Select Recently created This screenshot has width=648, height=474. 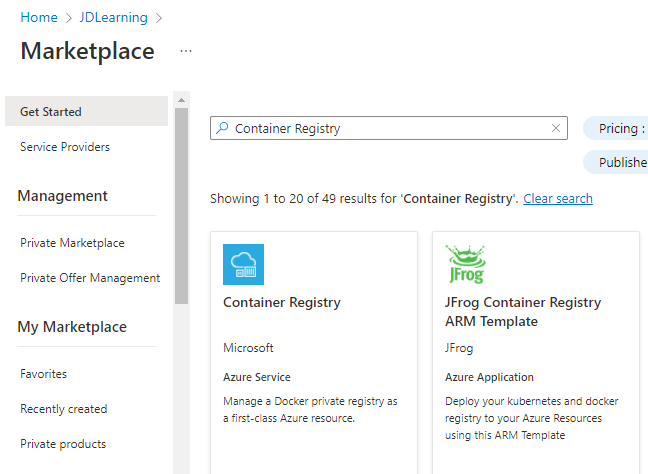tap(64, 409)
